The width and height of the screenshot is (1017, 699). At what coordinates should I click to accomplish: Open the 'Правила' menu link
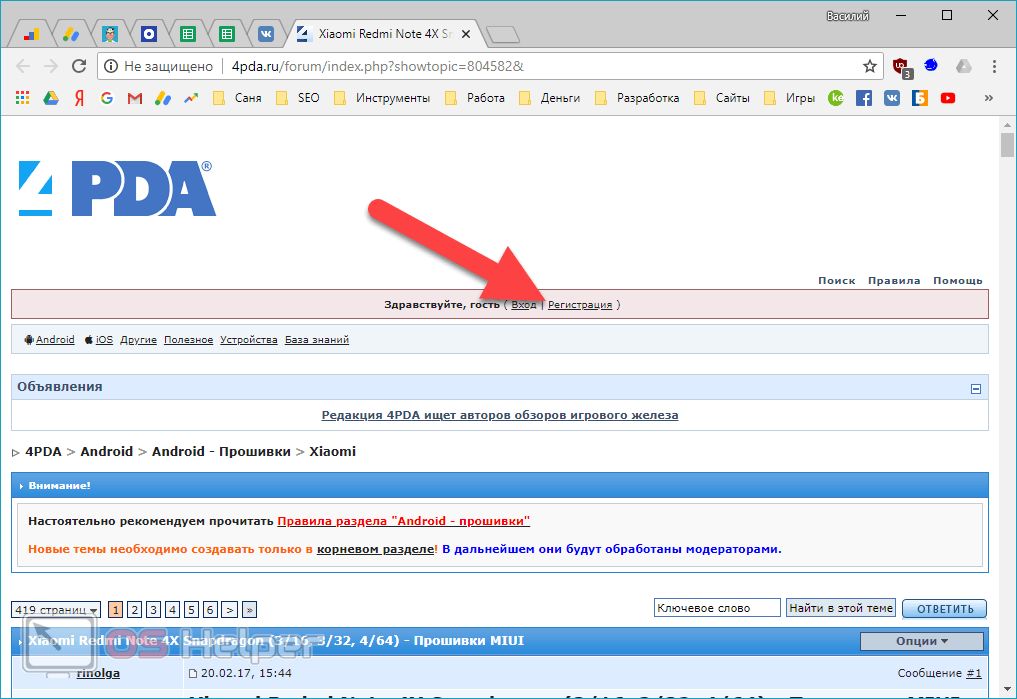tap(894, 281)
